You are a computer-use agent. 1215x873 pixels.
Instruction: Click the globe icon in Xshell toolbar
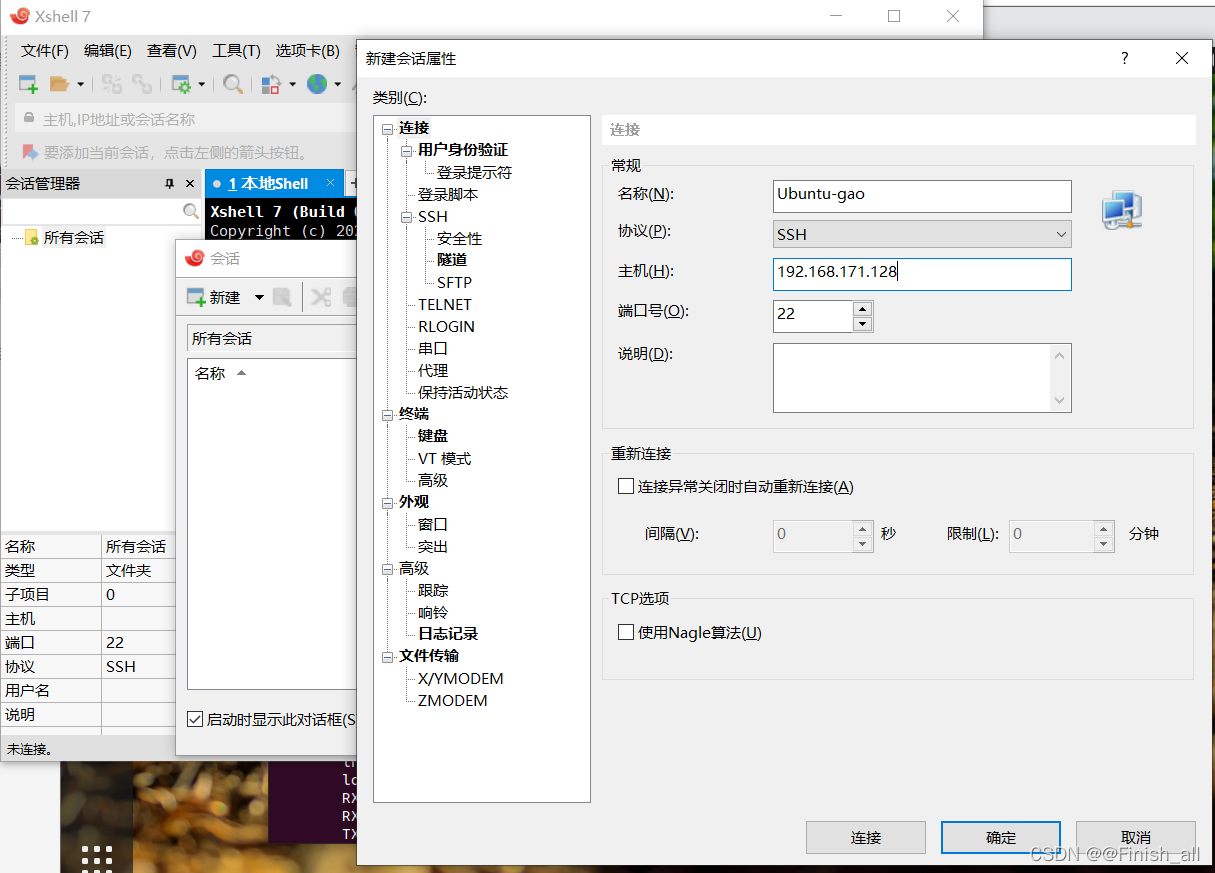(x=317, y=84)
